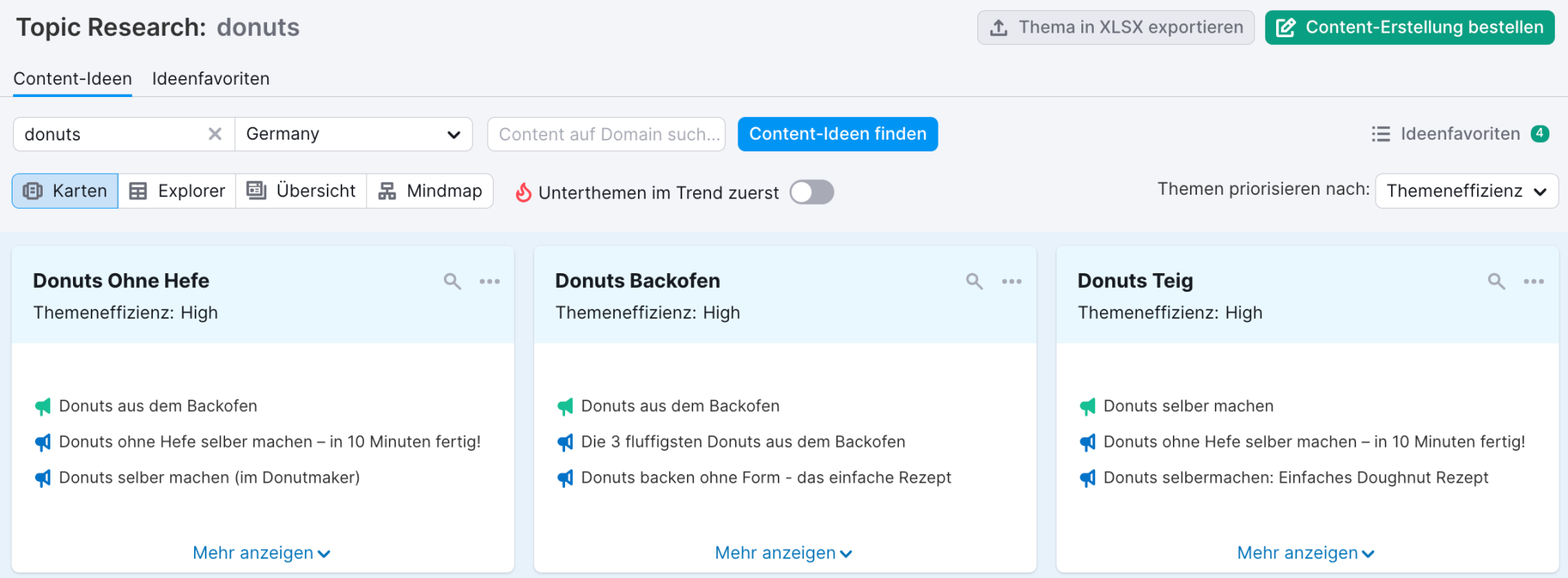Click megaphone beside Donuts ohne Hefe in Ohne Hefe card
Screen dimensions: 1568x578
pyautogui.click(x=43, y=442)
